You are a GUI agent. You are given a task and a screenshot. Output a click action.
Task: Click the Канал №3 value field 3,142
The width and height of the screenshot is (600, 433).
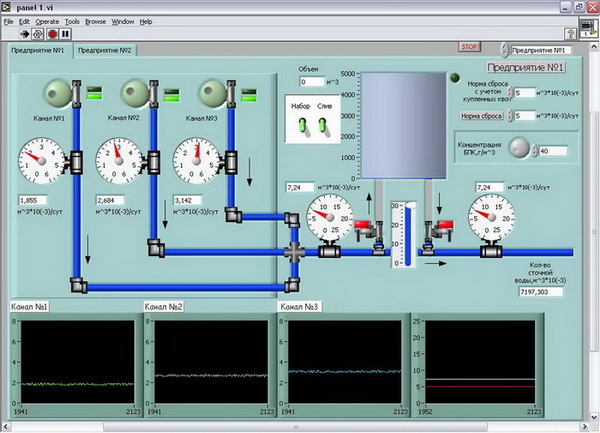[x=188, y=200]
